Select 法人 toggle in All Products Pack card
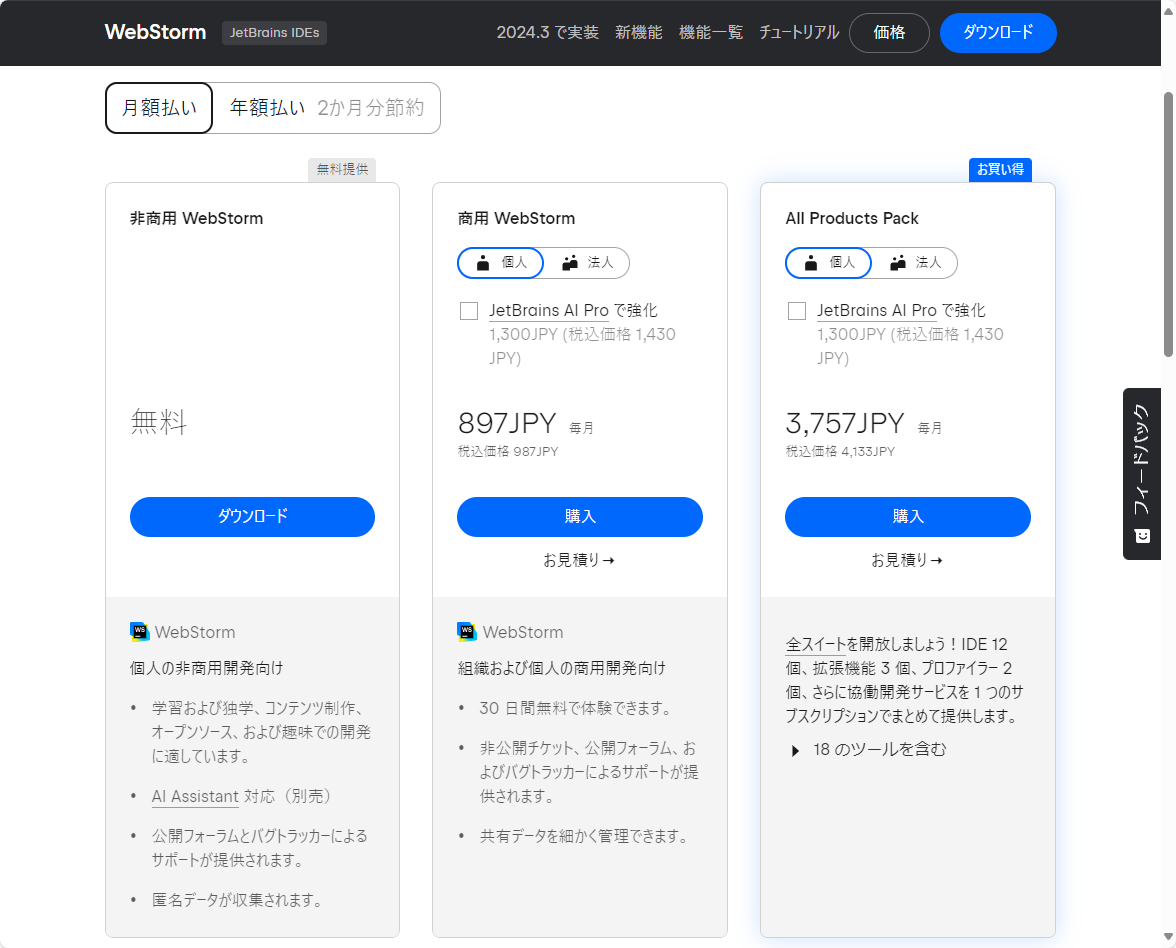1176x948 pixels. pos(915,262)
